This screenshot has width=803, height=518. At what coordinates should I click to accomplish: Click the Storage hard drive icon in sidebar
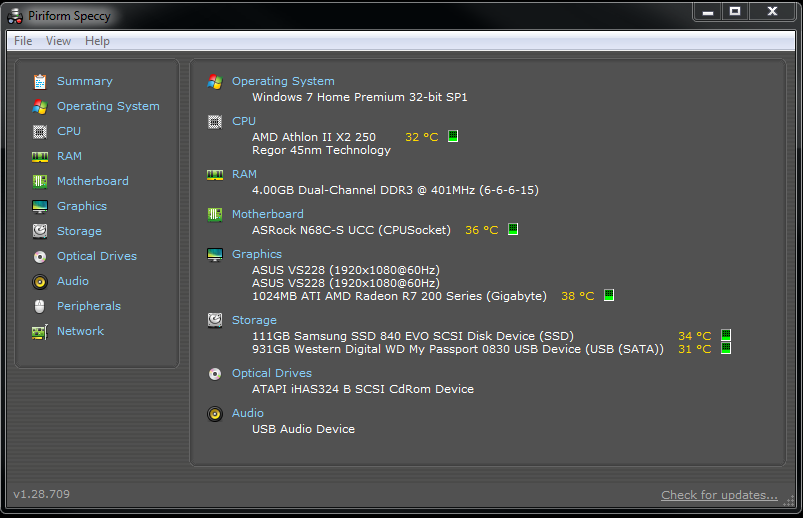tap(40, 231)
